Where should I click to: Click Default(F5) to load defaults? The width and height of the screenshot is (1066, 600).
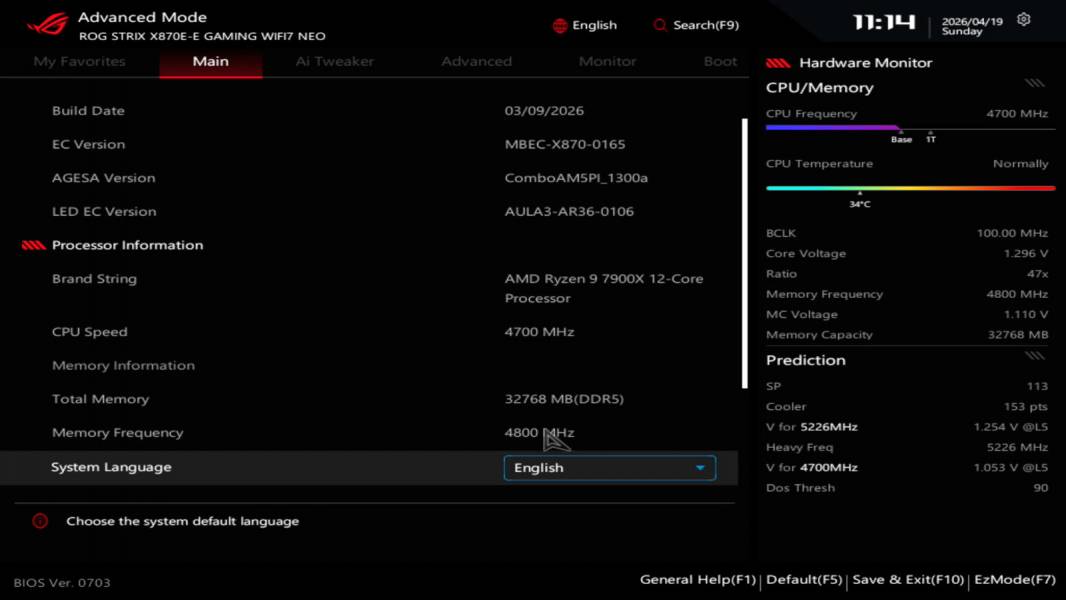(x=804, y=580)
